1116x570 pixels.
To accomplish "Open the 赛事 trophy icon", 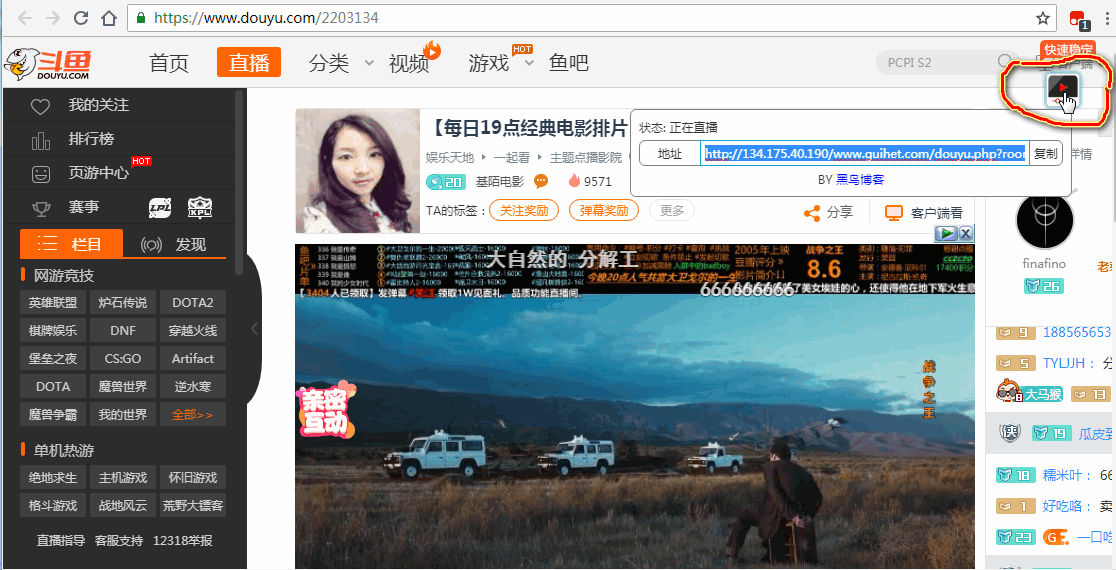I will click(x=41, y=208).
